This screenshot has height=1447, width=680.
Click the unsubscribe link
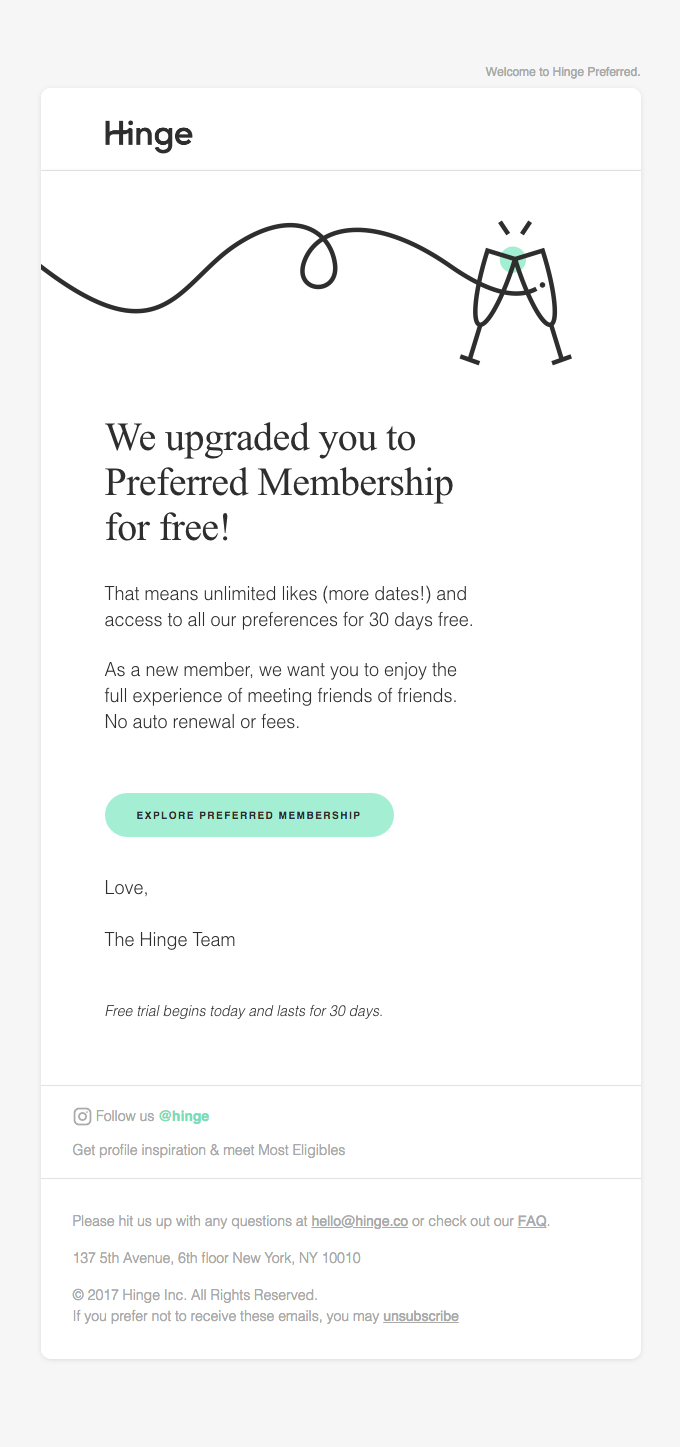(420, 1316)
